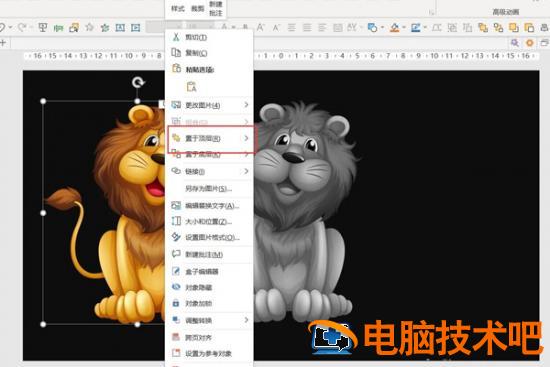Open ribbon group dialog launcher near 高级动画

(x=432, y=13)
